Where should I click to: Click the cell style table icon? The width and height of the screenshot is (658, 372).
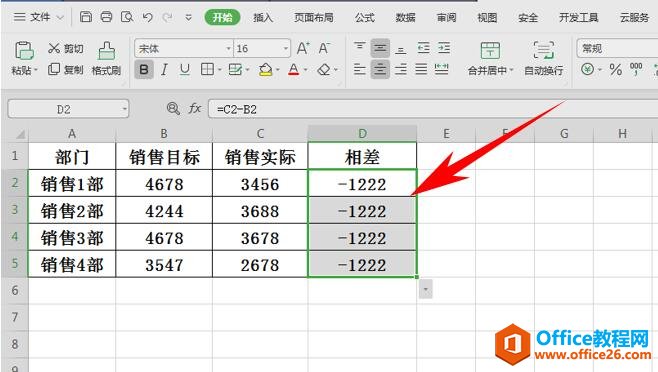click(x=235, y=69)
